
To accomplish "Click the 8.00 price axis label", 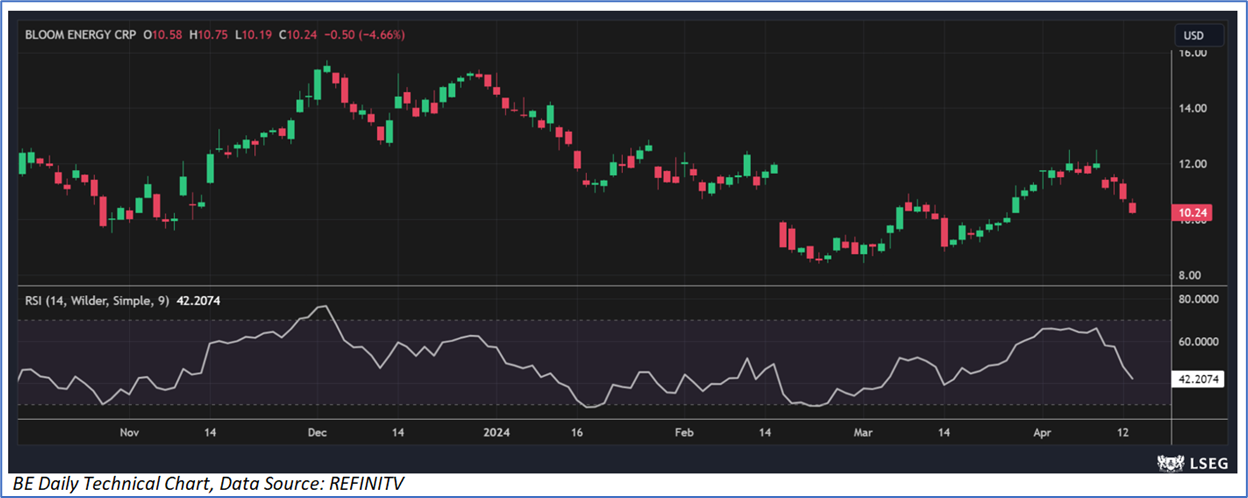I will coord(1191,275).
